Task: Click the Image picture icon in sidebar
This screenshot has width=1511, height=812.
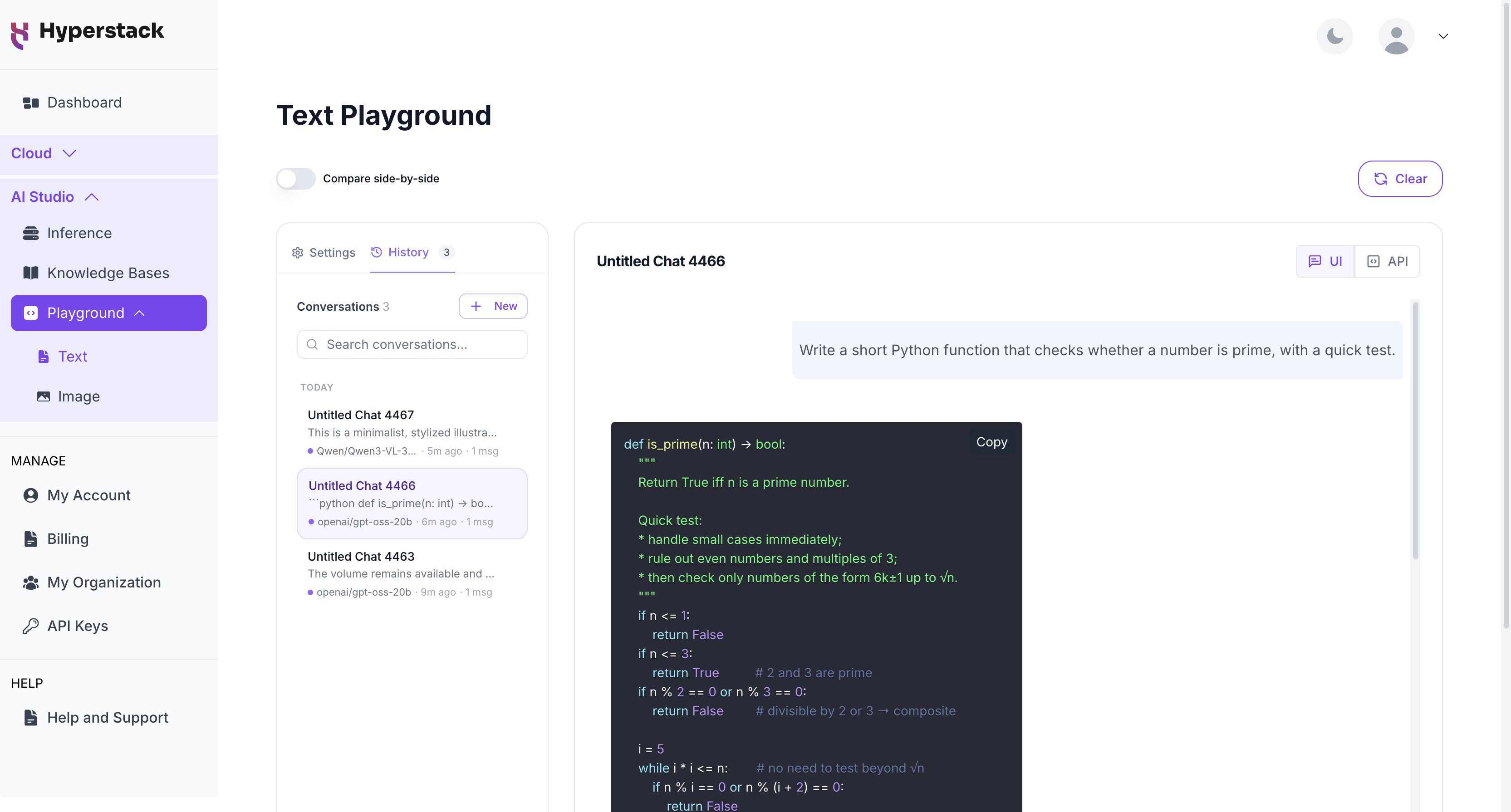Action: click(x=44, y=396)
